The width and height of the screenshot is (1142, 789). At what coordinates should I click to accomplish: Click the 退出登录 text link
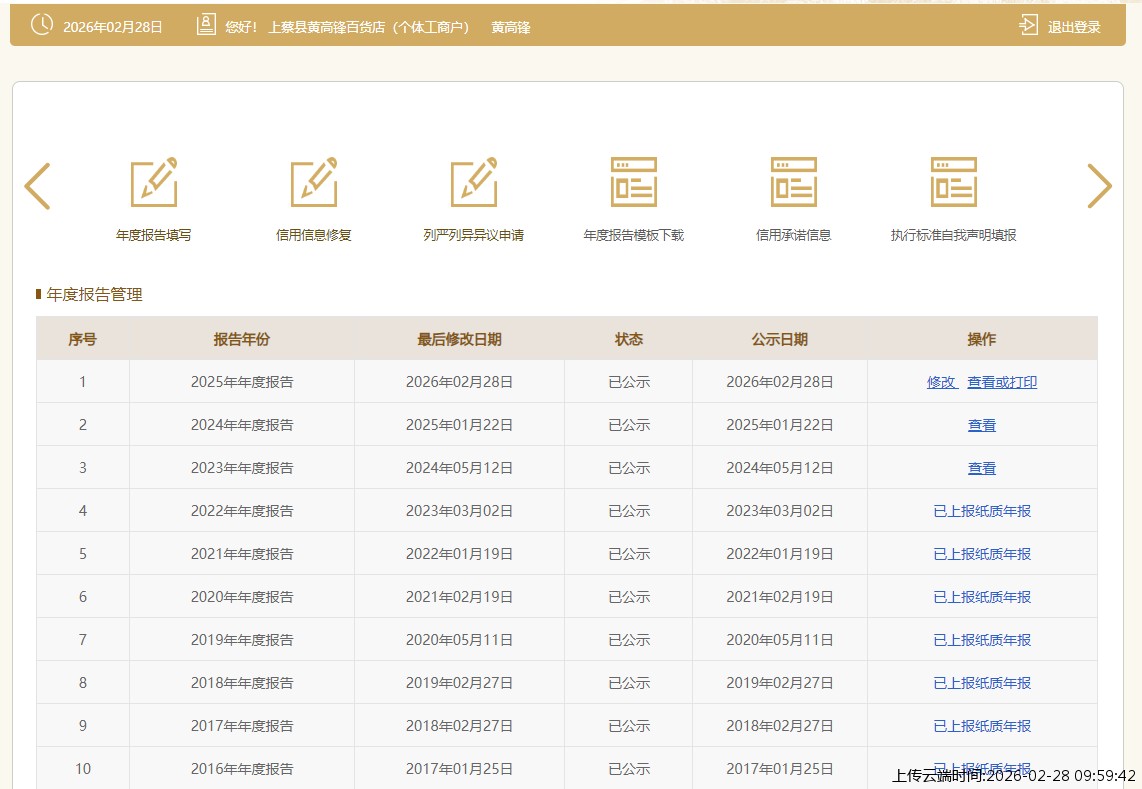click(1074, 27)
